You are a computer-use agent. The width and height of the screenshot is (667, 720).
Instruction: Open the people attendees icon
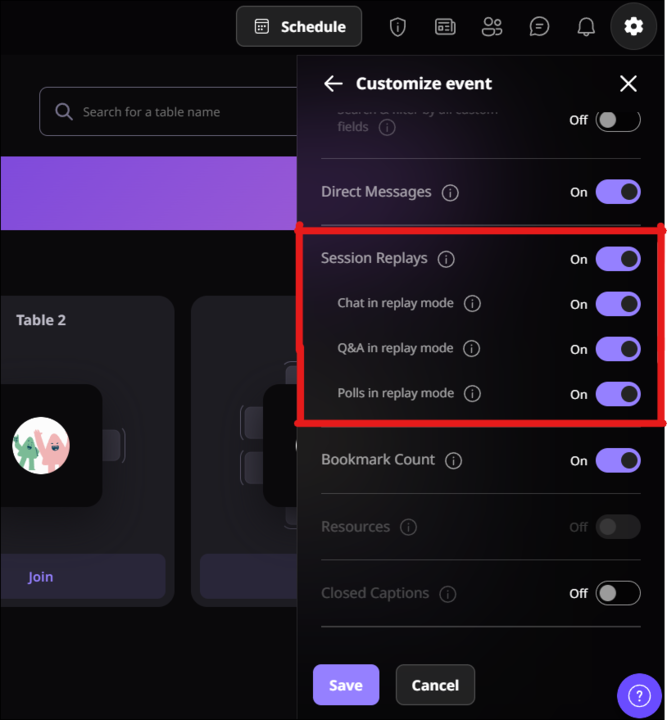(492, 27)
